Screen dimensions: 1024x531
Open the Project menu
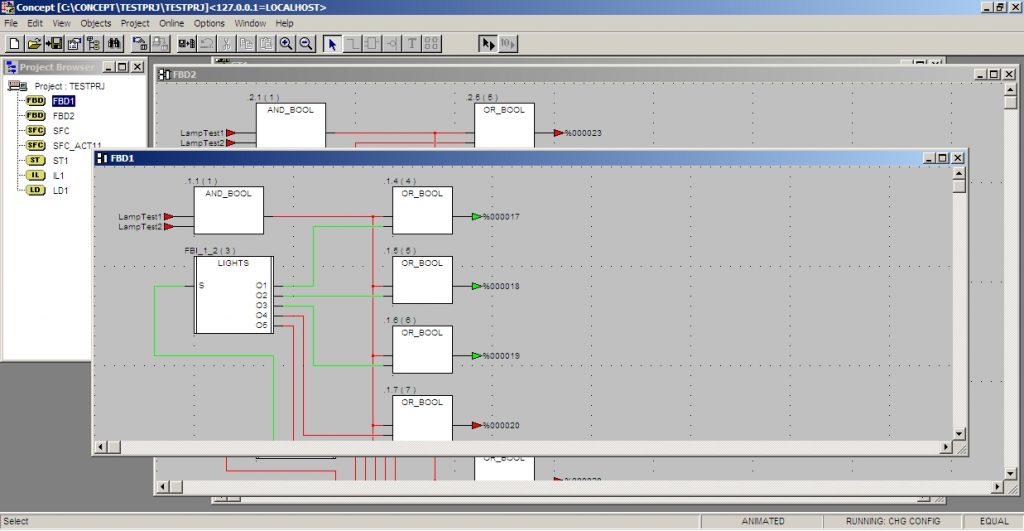[135, 23]
